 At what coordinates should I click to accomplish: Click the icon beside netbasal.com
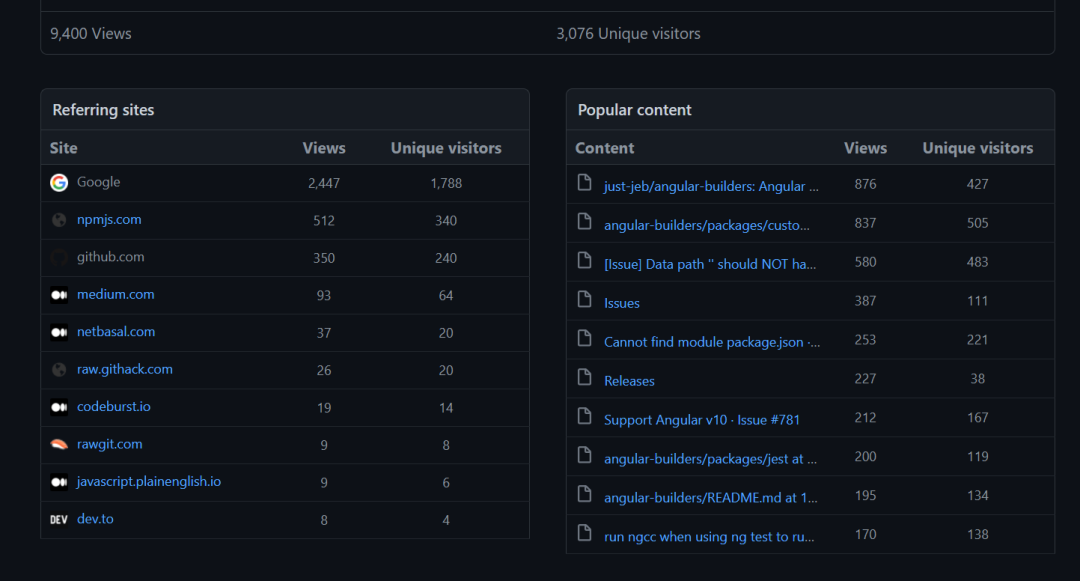59,332
